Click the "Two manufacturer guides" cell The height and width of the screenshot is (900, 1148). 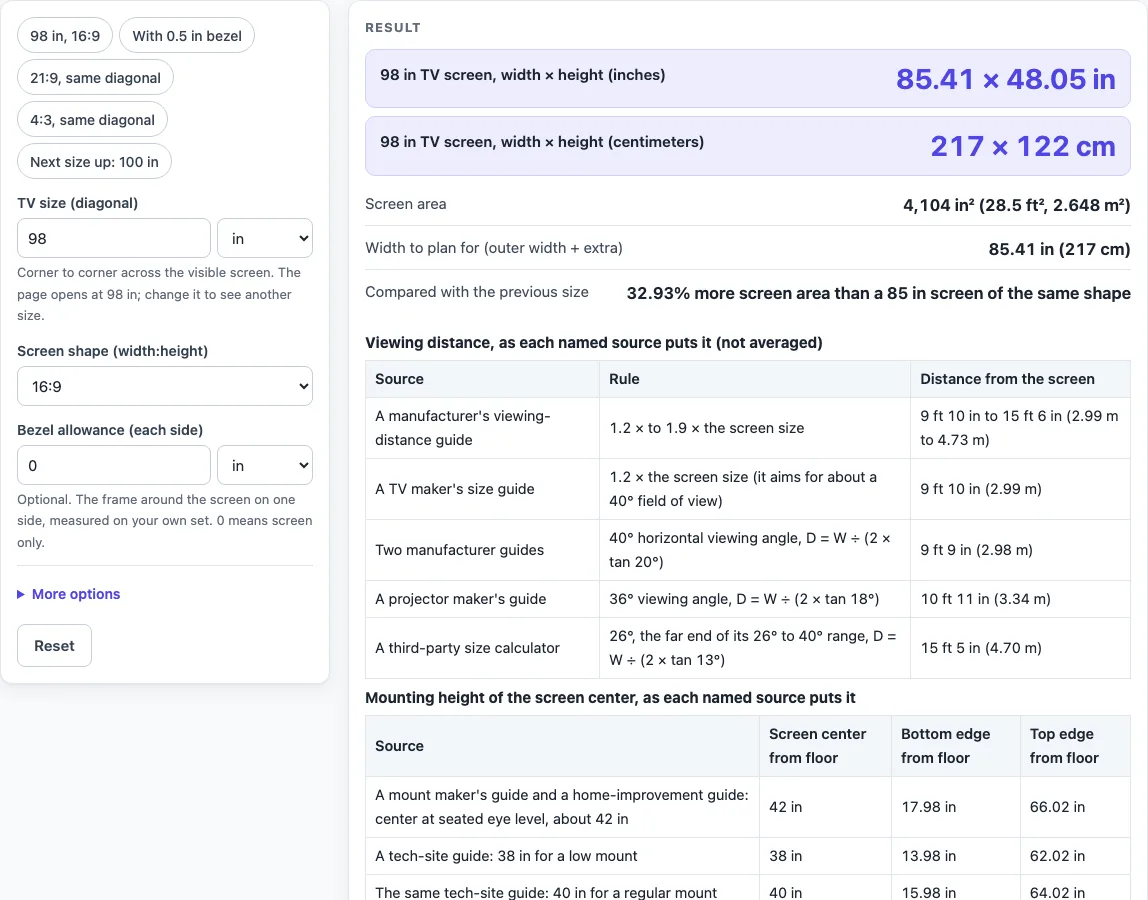pos(482,550)
